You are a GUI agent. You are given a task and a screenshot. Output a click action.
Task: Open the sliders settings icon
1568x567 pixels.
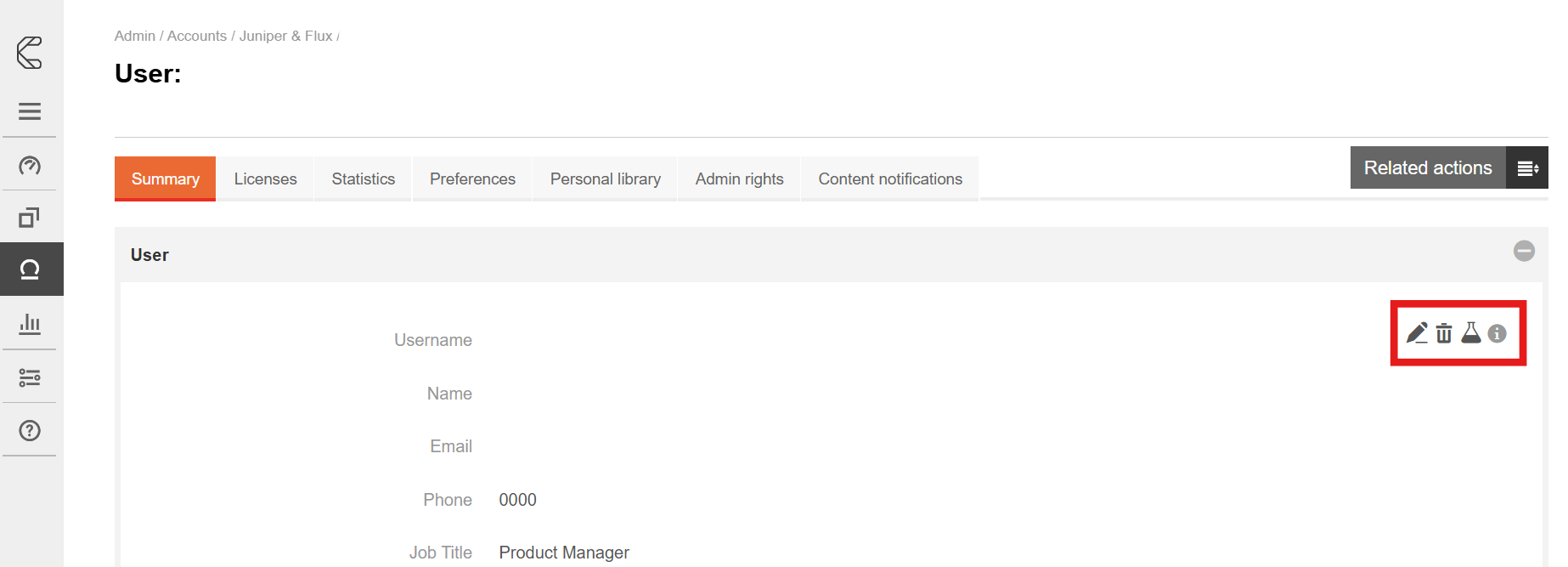click(30, 377)
